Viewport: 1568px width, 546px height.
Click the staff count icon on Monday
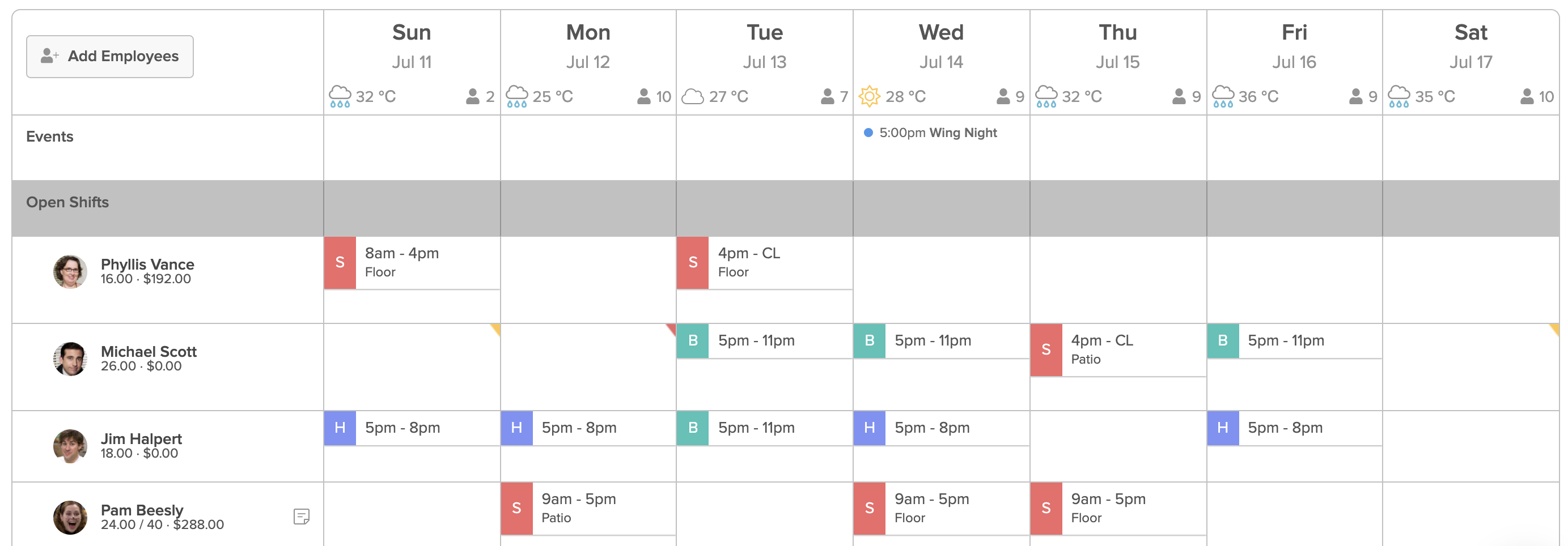point(643,96)
